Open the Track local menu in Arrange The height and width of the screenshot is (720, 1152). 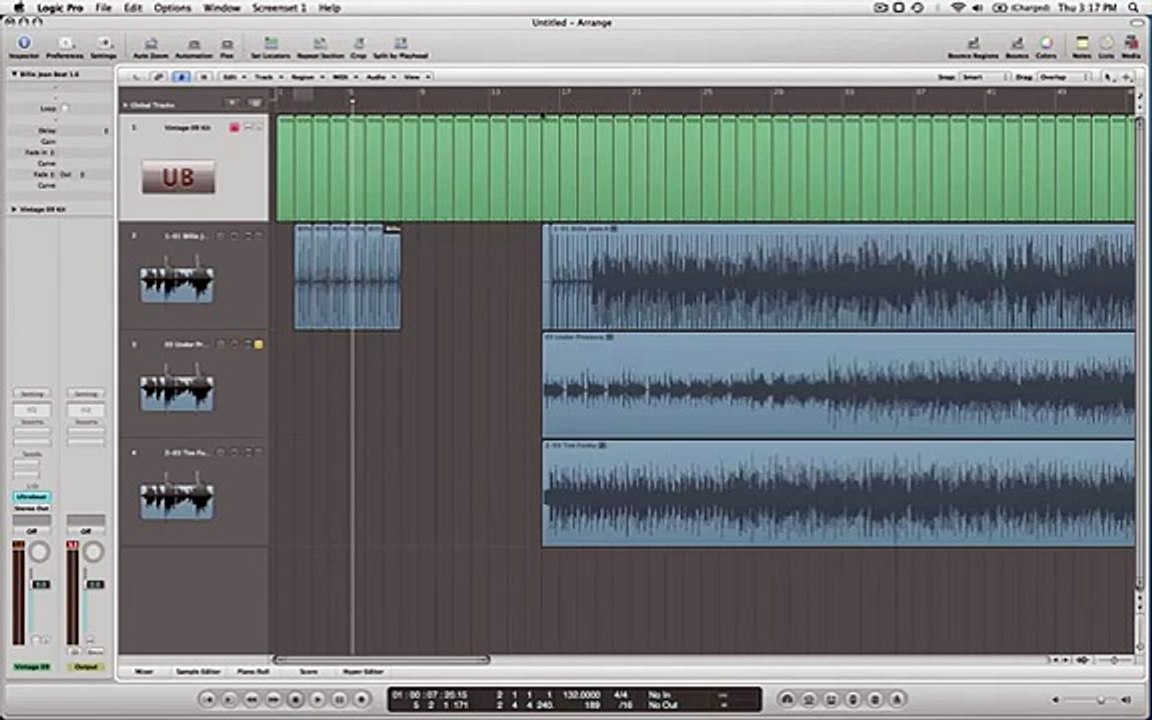pyautogui.click(x=266, y=76)
